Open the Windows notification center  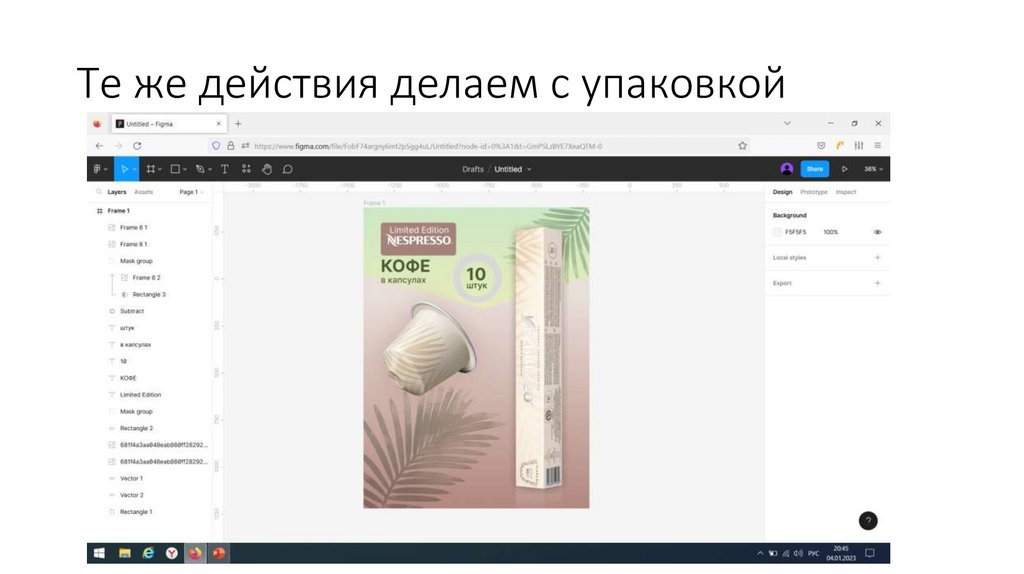(869, 553)
